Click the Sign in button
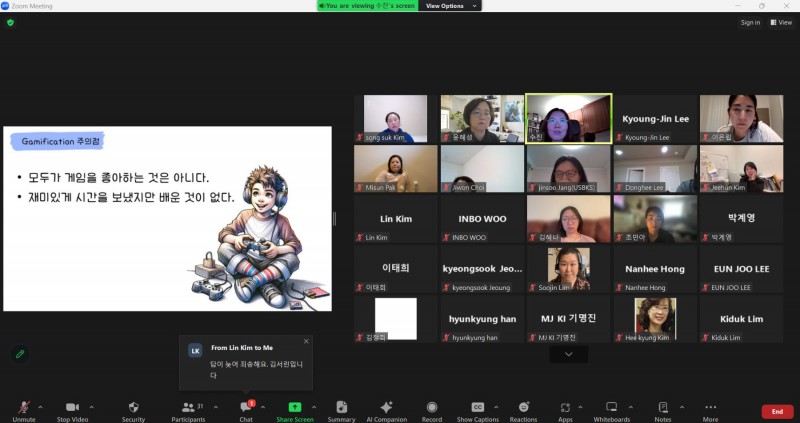This screenshot has height=423, width=800. pos(750,22)
